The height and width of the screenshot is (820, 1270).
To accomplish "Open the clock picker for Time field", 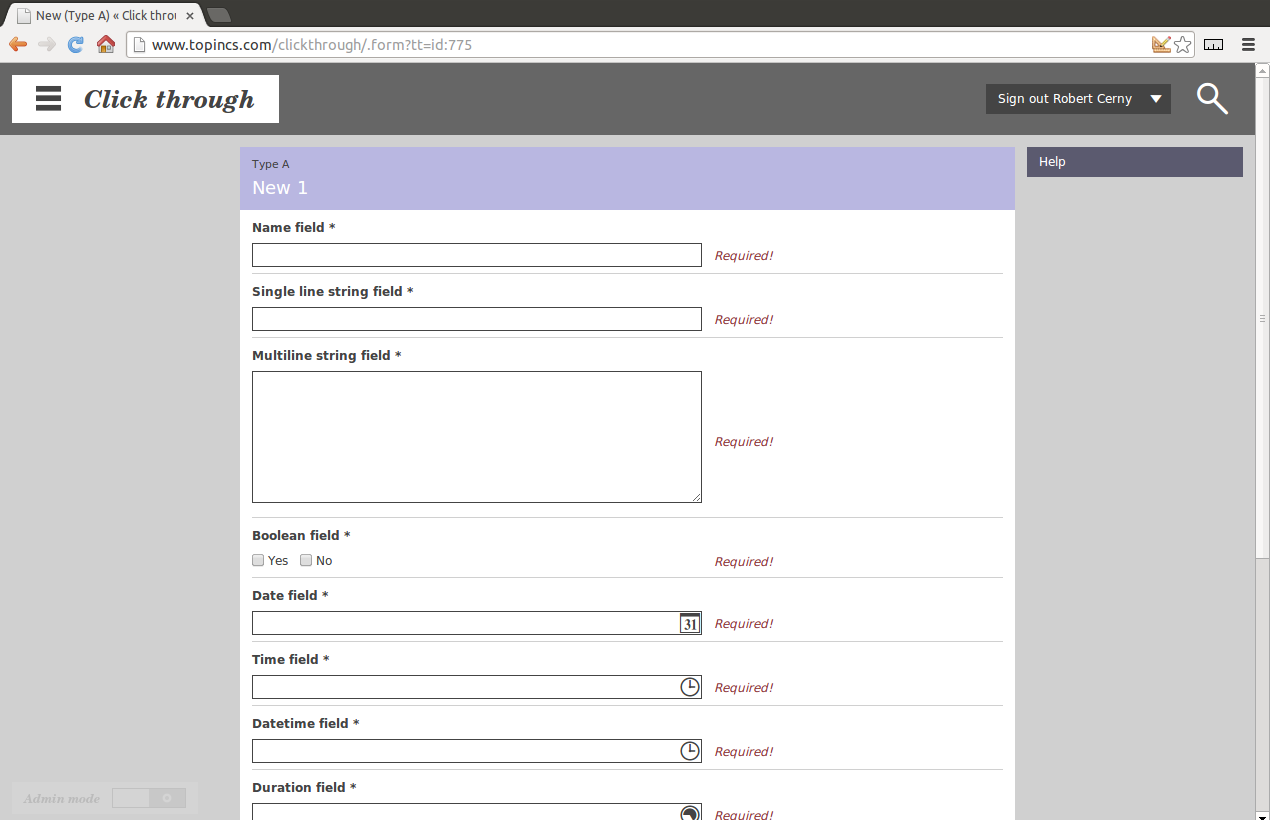I will click(x=689, y=687).
